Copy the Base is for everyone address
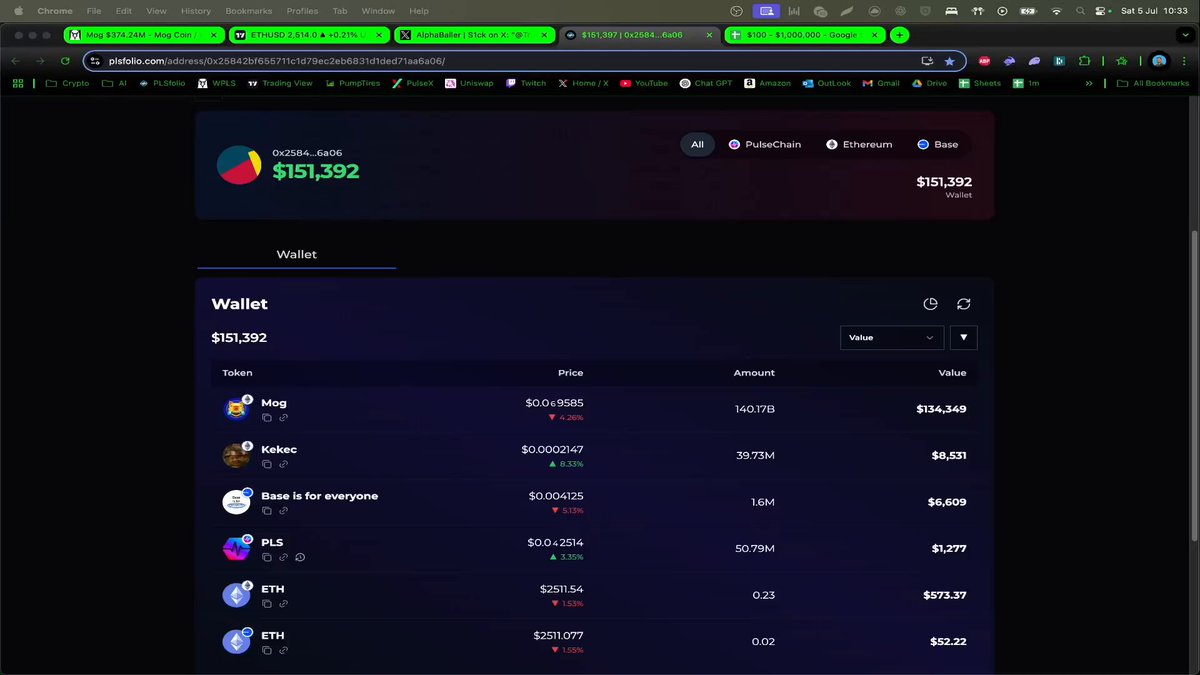Screen dimensions: 1200x675 coord(267,510)
